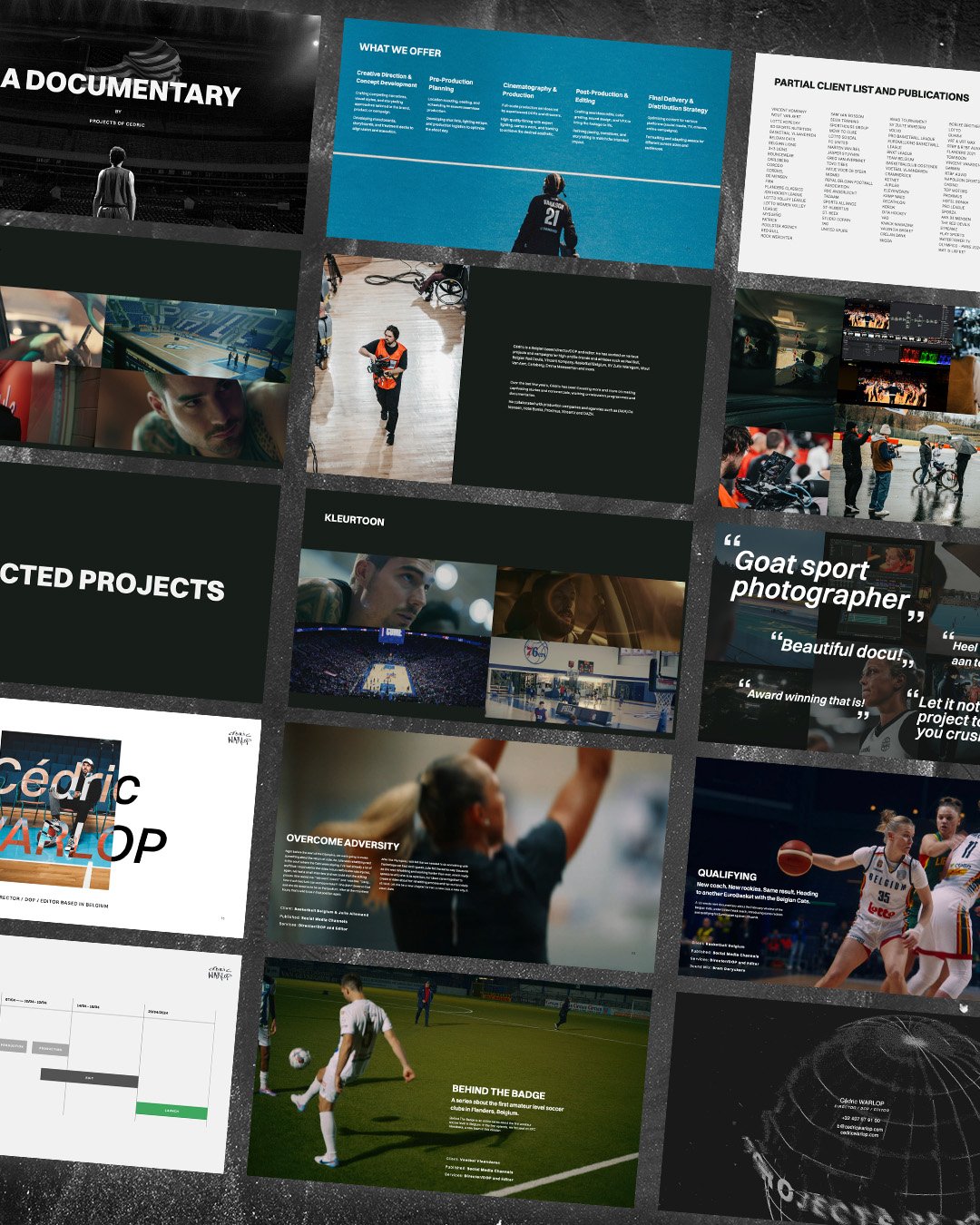Click the green bar on the timeline slide
The height and width of the screenshot is (1225, 980).
(171, 1111)
